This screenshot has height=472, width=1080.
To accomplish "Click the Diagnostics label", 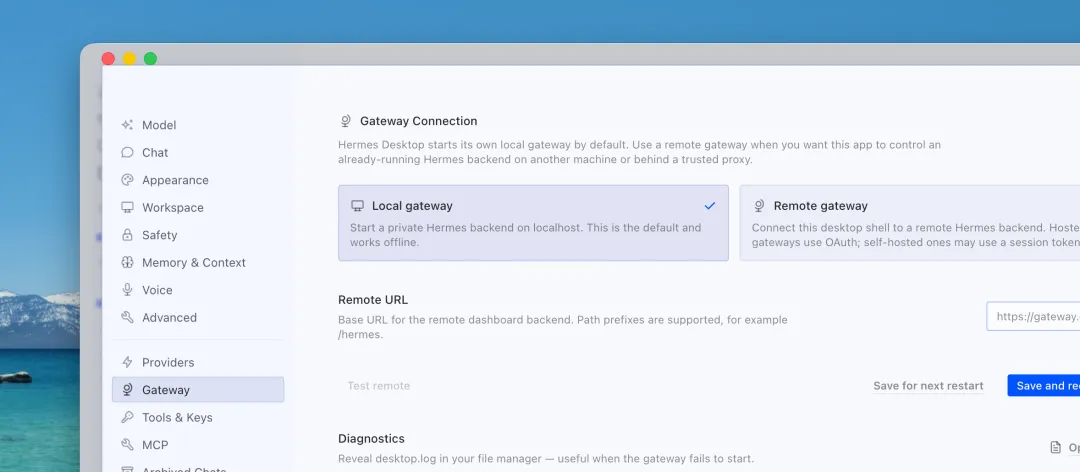I will [x=371, y=438].
